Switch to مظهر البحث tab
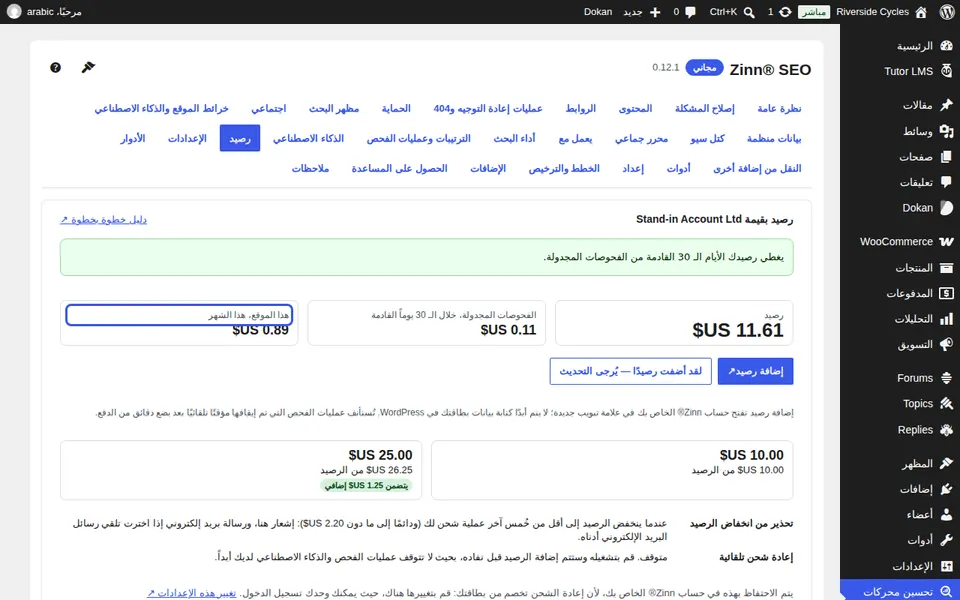Image resolution: width=960 pixels, height=600 pixels. pos(334,108)
